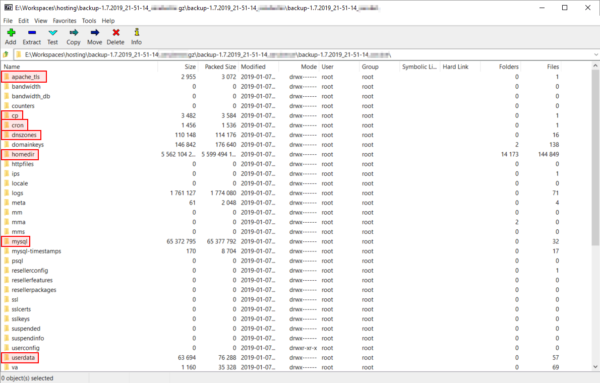Click the mysql size value 65 372 795
This screenshot has width=600, height=383.
[181, 241]
